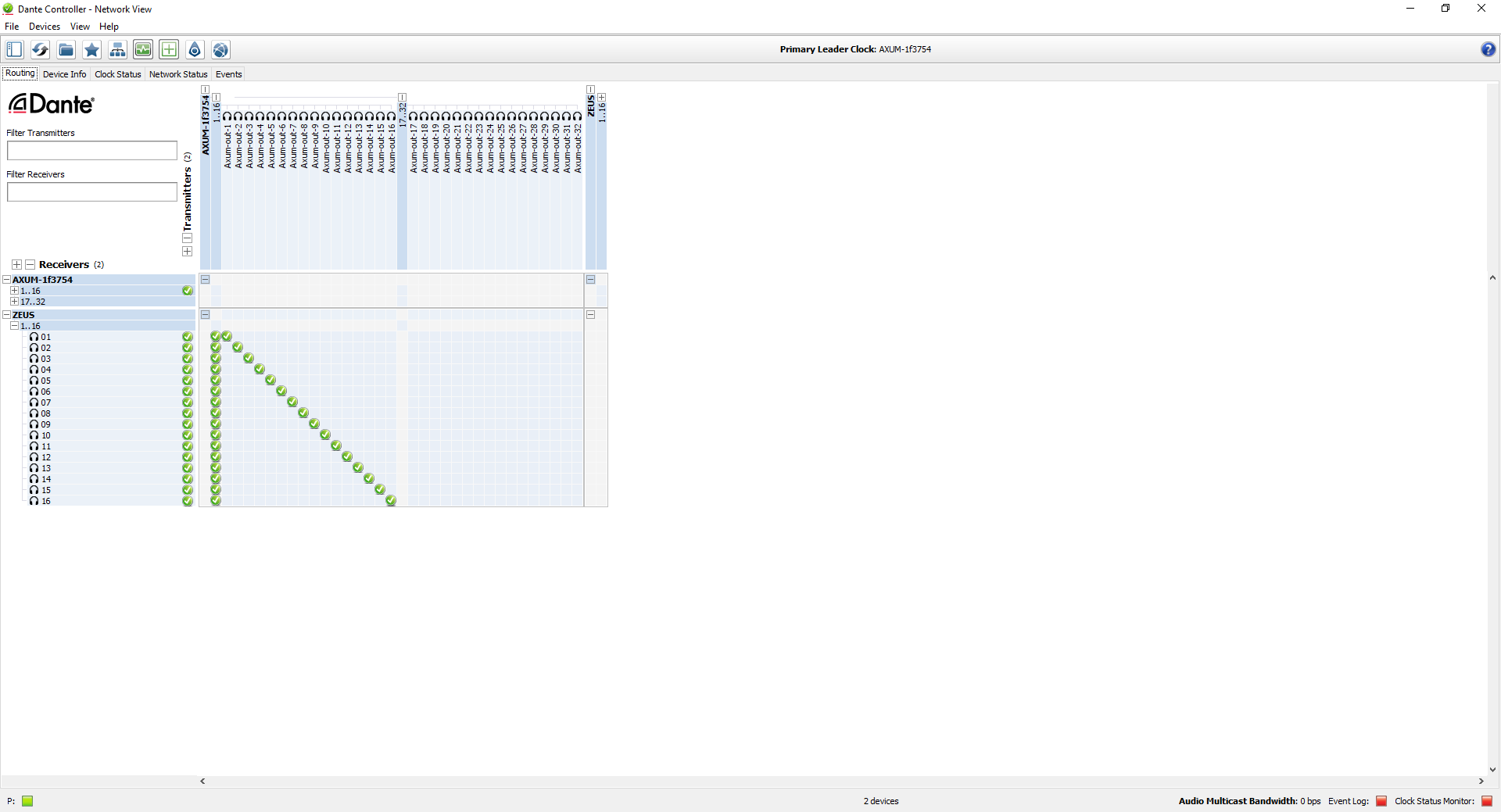This screenshot has width=1501, height=812.
Task: Collapse the ZEUS 1..16 channel group
Action: (14, 326)
